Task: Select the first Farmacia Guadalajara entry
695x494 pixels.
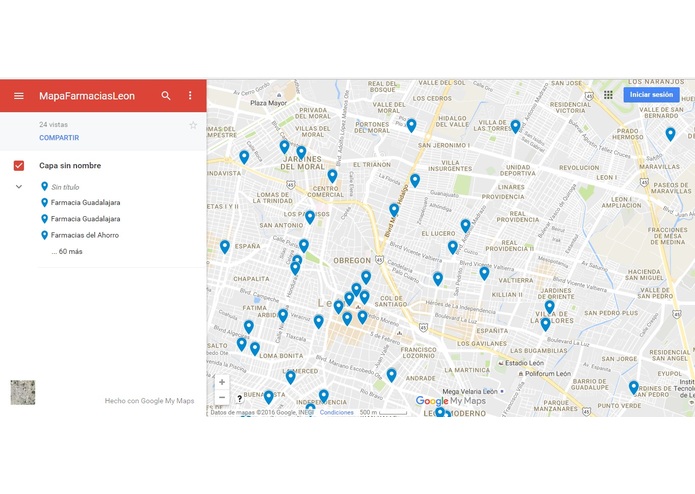Action: tap(85, 202)
